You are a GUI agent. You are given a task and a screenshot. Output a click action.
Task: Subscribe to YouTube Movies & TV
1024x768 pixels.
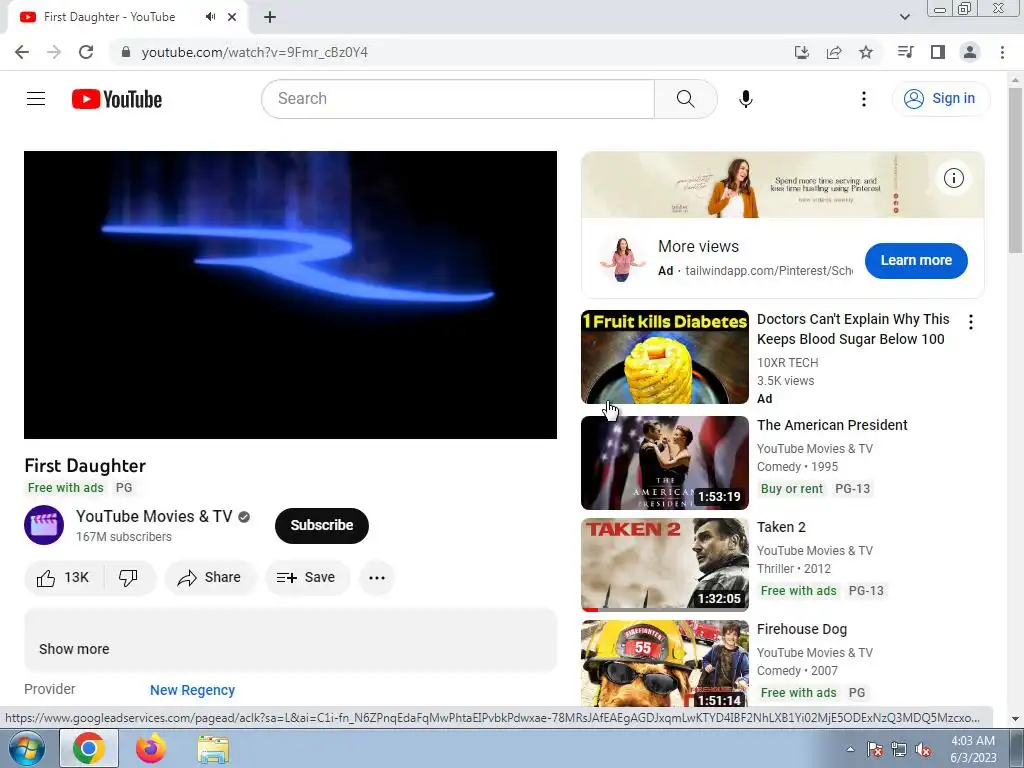pos(322,525)
